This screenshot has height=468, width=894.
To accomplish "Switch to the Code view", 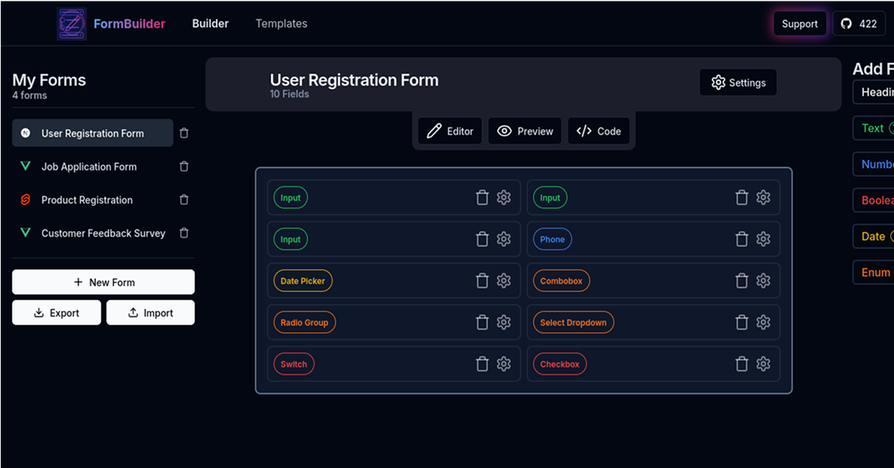I will pyautogui.click(x=599, y=131).
